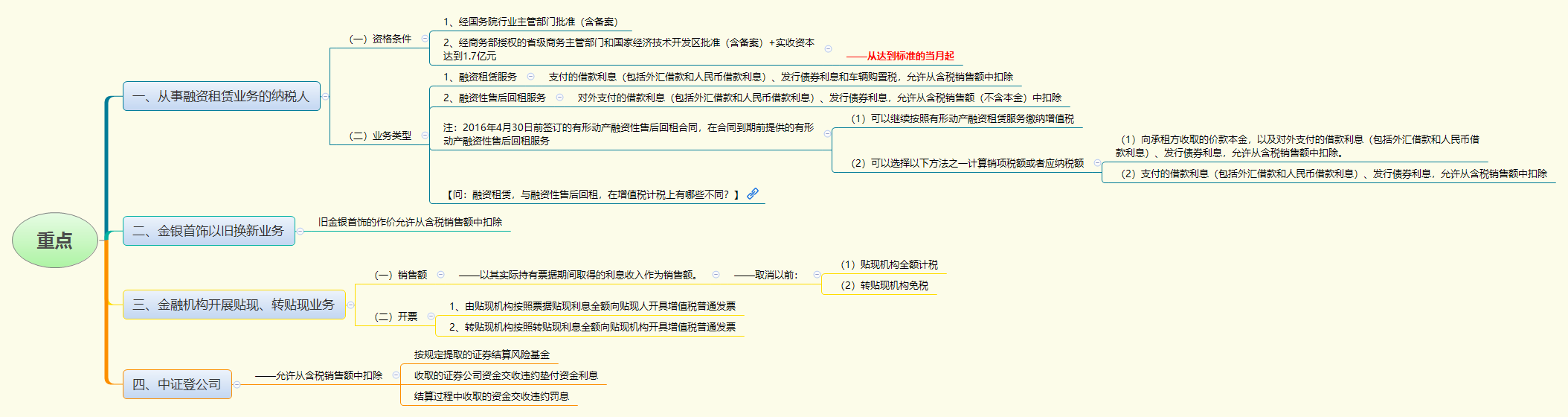The width and height of the screenshot is (1568, 417).
Task: Select the 二、金银首饰以旧换新业务 topic
Action: tap(208, 232)
